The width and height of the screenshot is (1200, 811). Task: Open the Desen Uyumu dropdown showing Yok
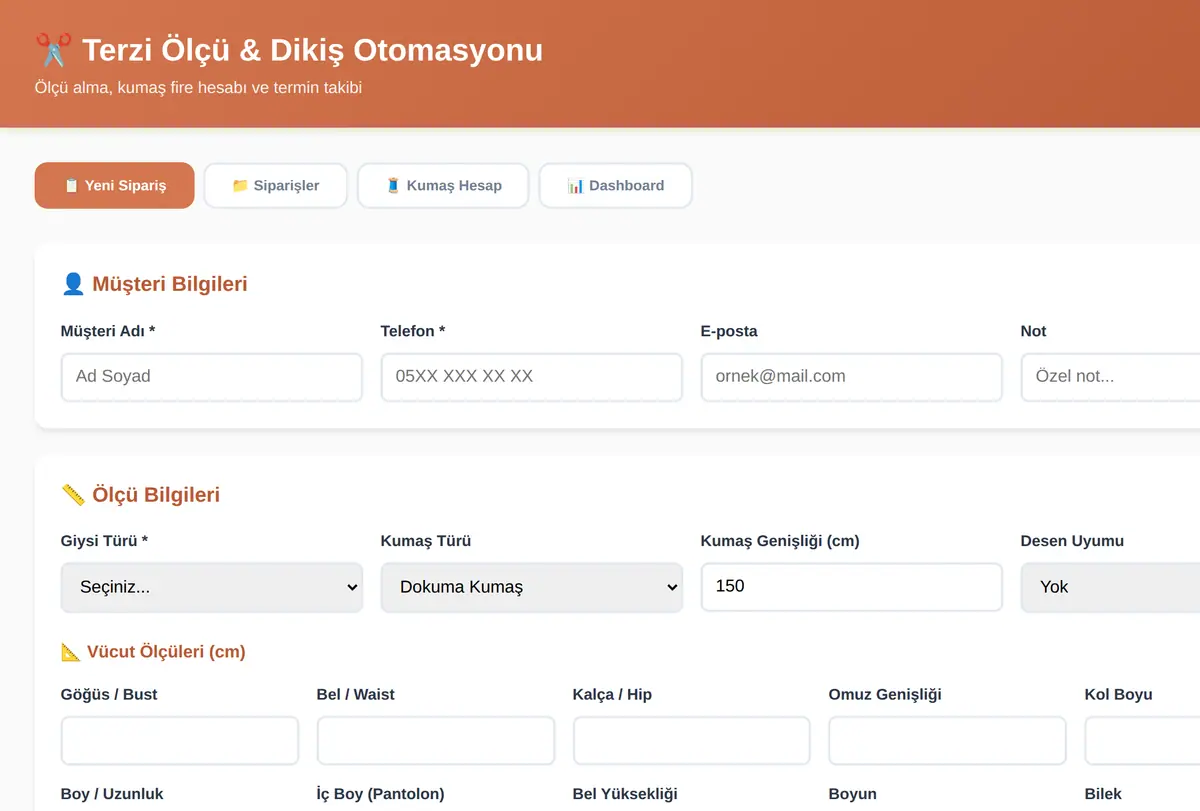tap(1110, 587)
